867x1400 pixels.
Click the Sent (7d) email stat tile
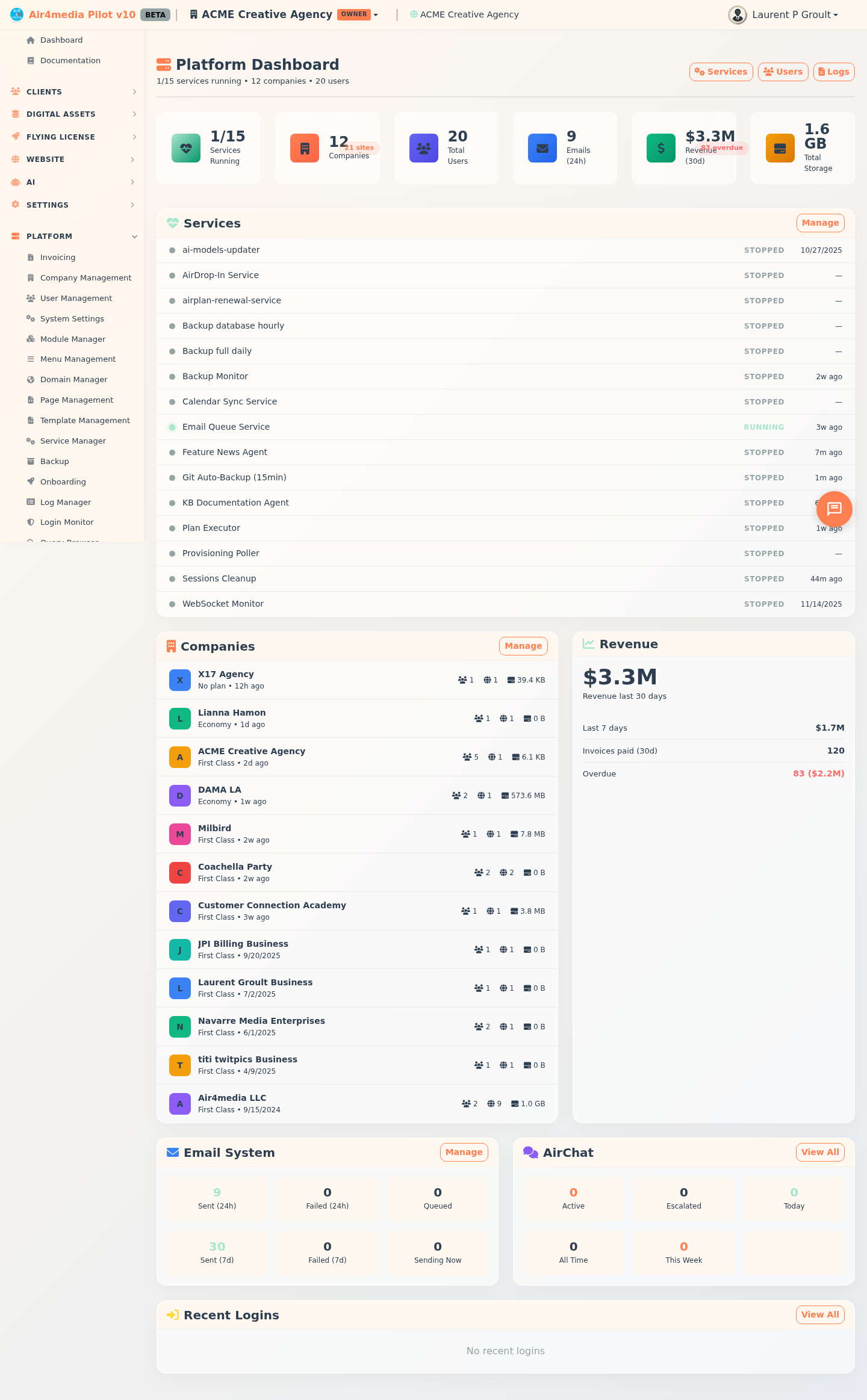(x=217, y=1253)
